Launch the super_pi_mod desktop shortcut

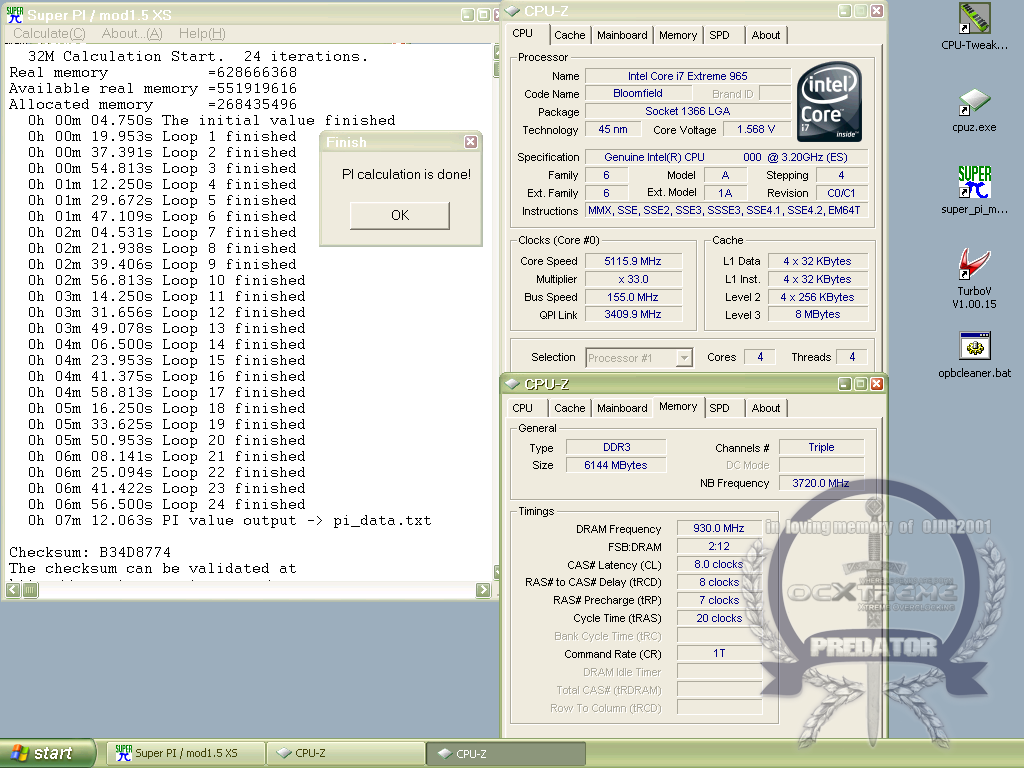[x=974, y=189]
